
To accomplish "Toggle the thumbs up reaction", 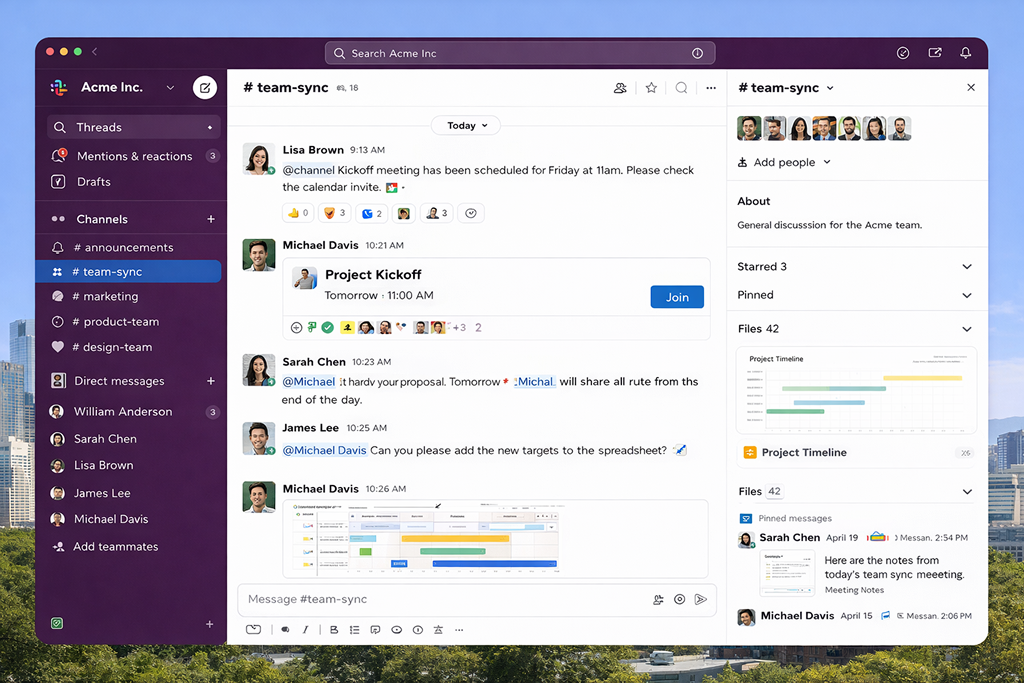I will tap(299, 213).
